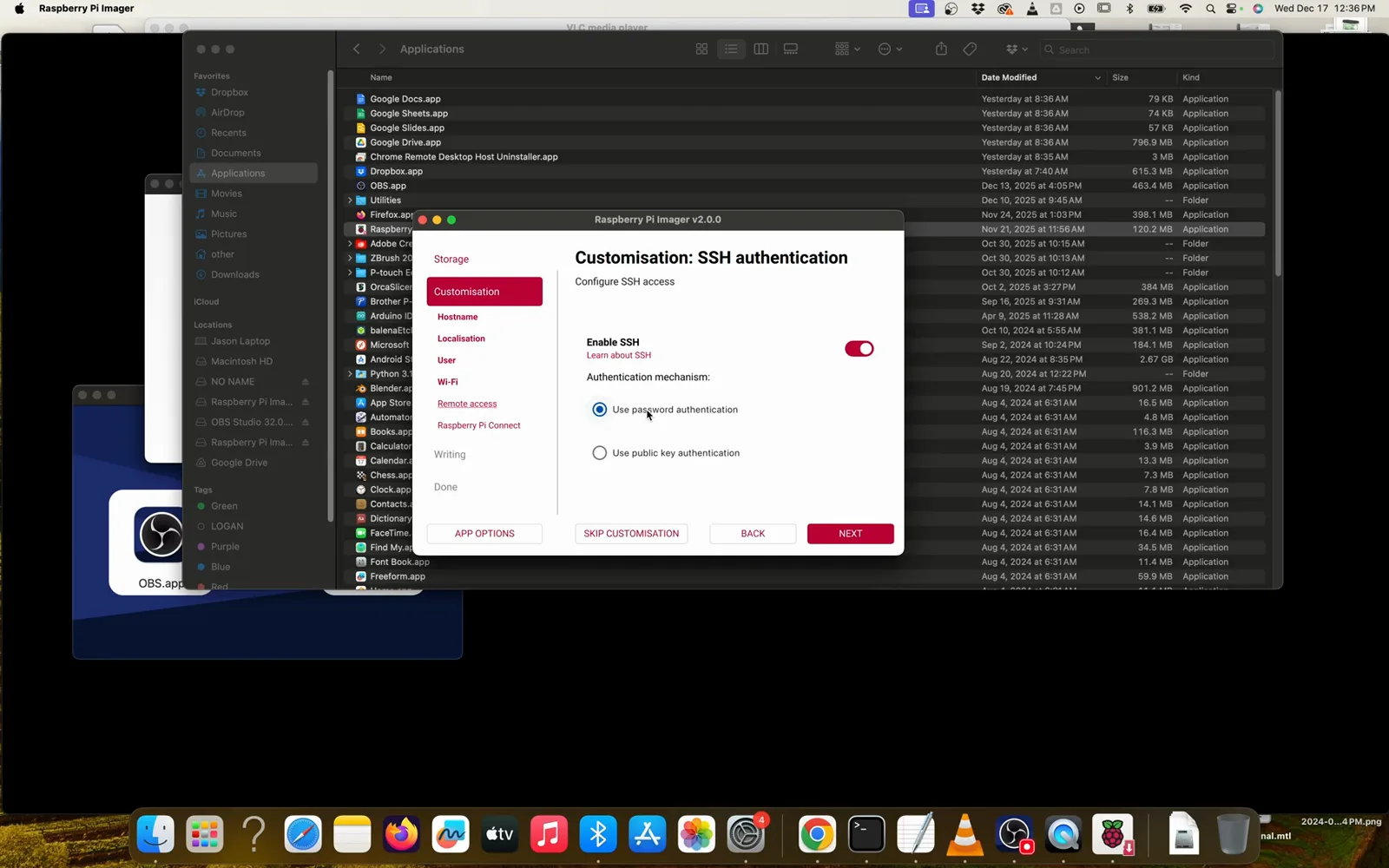Open the Learn about SSH link
Viewport: 1389px width, 868px height.
(618, 355)
